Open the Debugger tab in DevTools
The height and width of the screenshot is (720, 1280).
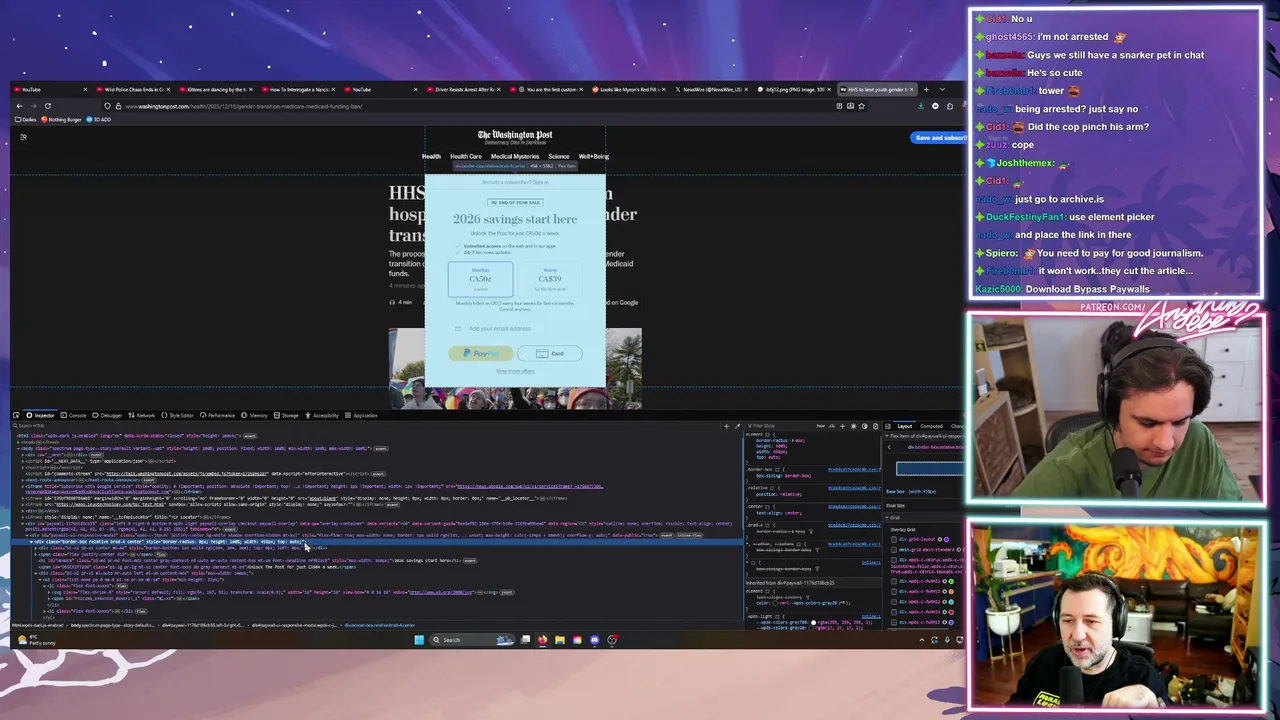(109, 415)
